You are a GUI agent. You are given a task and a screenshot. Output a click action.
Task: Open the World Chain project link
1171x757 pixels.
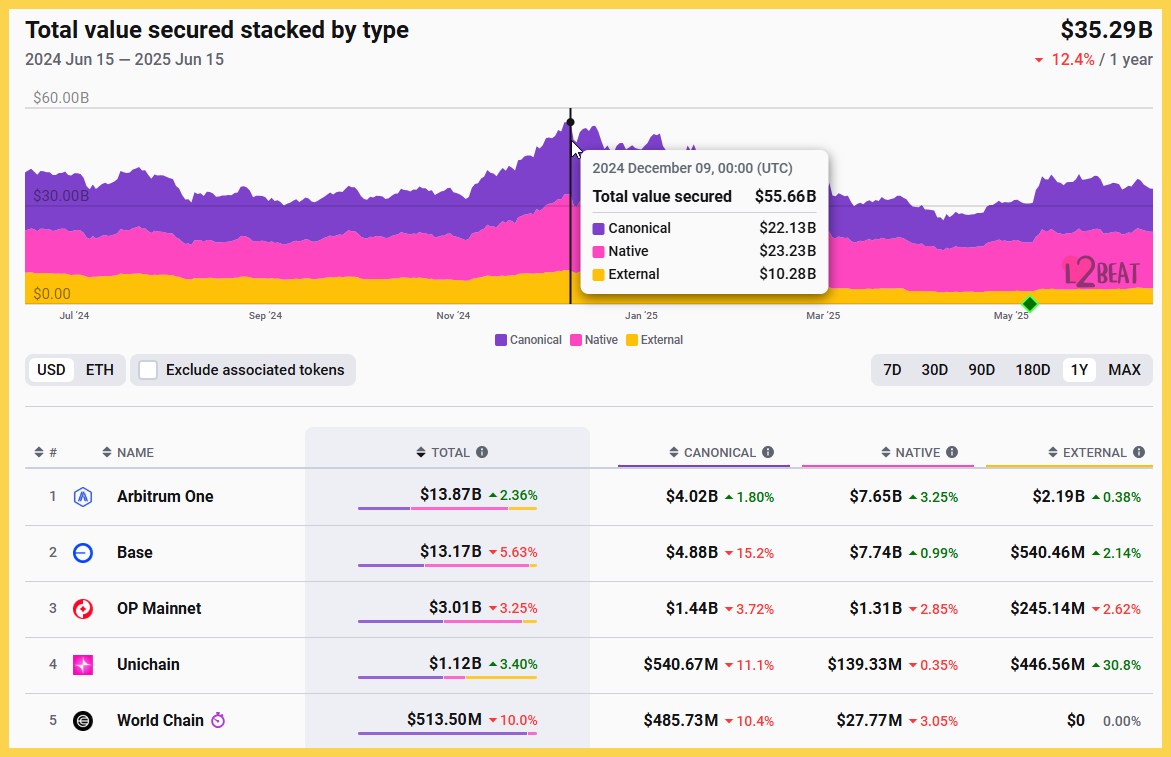click(160, 720)
